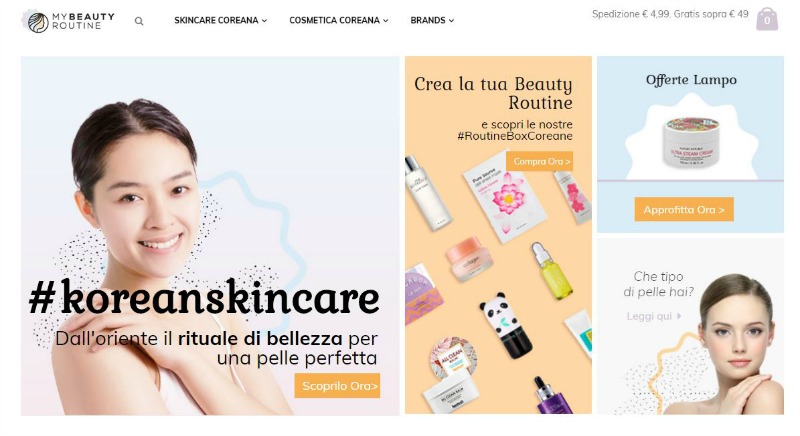Expand the Skincare Coreana chevron
Screen dimensions: 800x436
(264, 21)
